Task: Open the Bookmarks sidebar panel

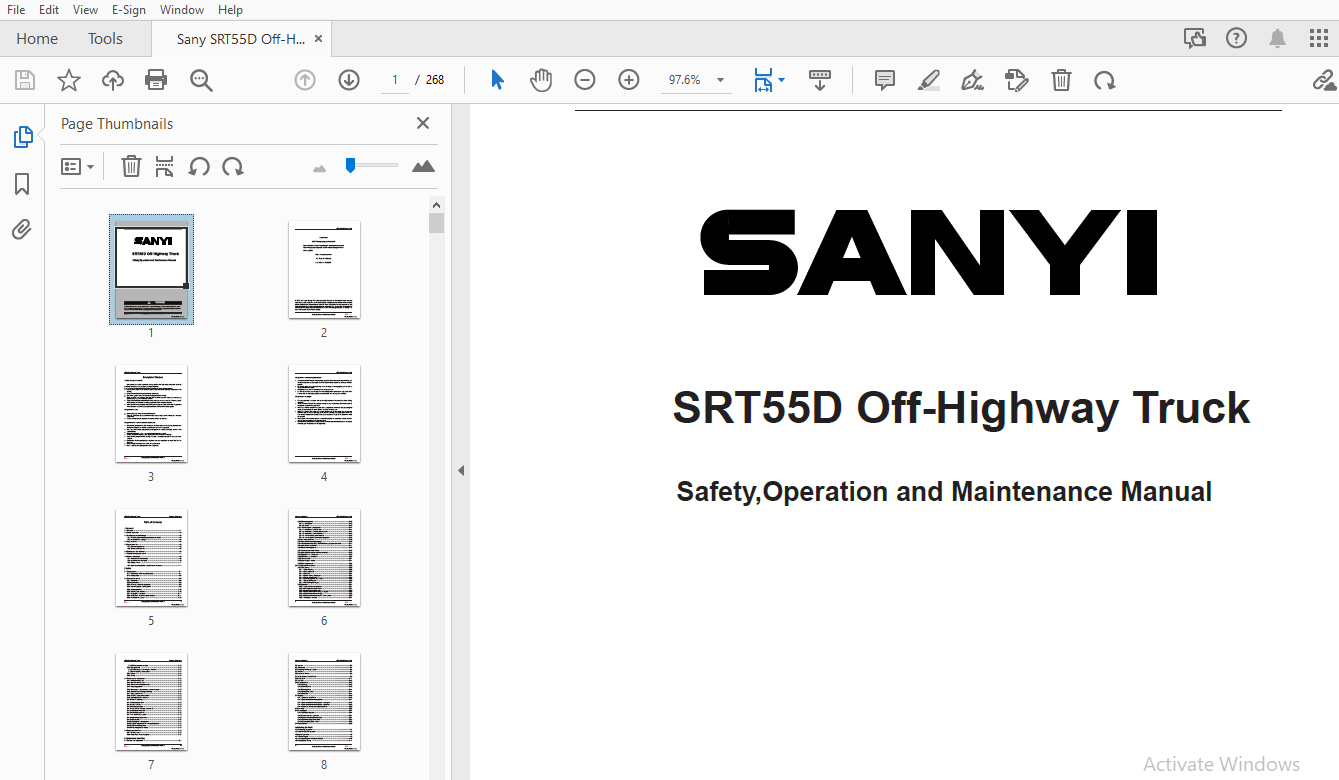Action: click(22, 184)
